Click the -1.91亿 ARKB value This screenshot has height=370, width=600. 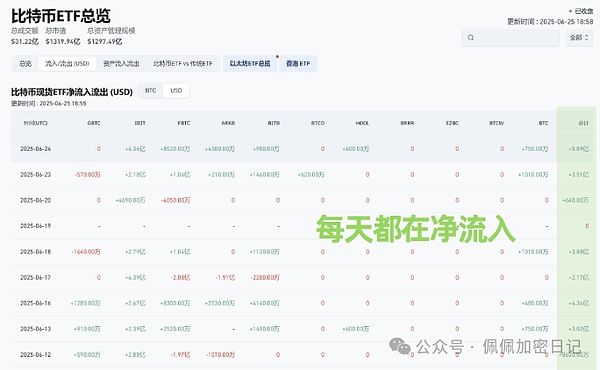(225, 277)
